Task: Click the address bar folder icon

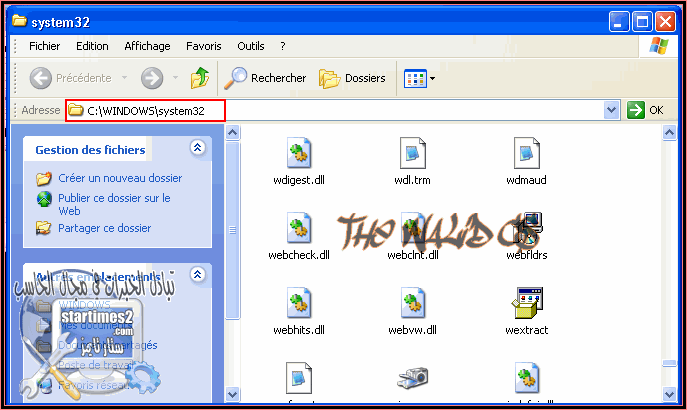Action: (76, 110)
